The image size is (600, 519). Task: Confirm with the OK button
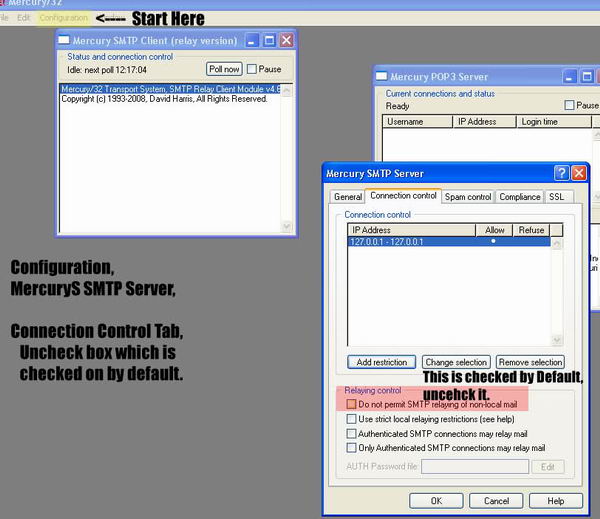[436, 501]
